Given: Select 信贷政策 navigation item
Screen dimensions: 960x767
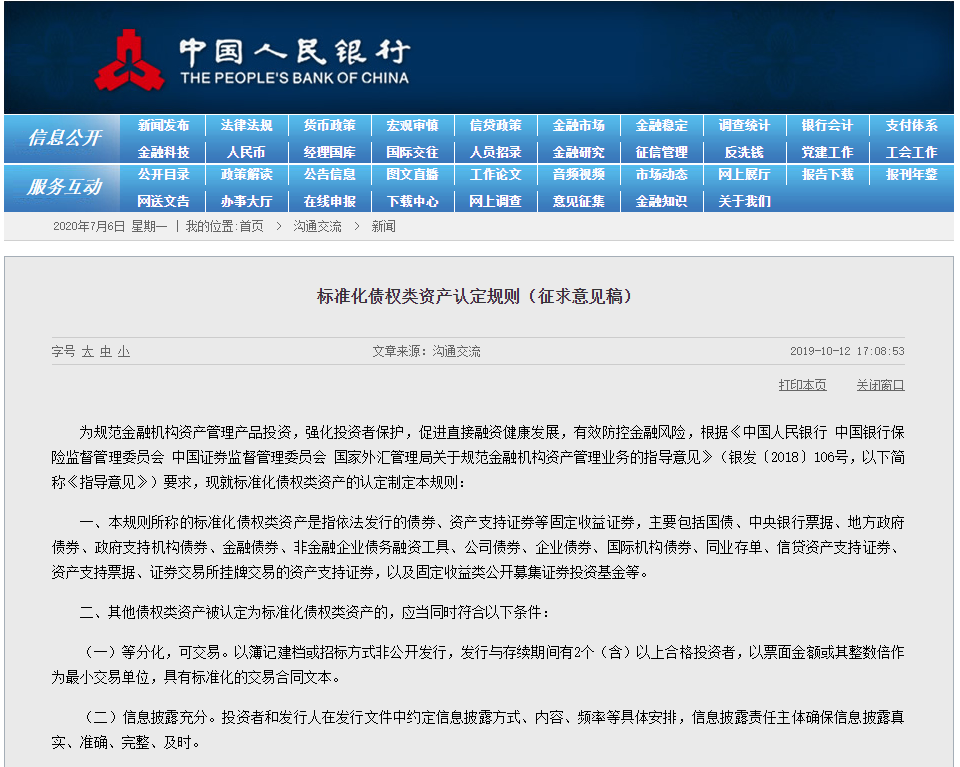Looking at the screenshot, I should (x=496, y=125).
